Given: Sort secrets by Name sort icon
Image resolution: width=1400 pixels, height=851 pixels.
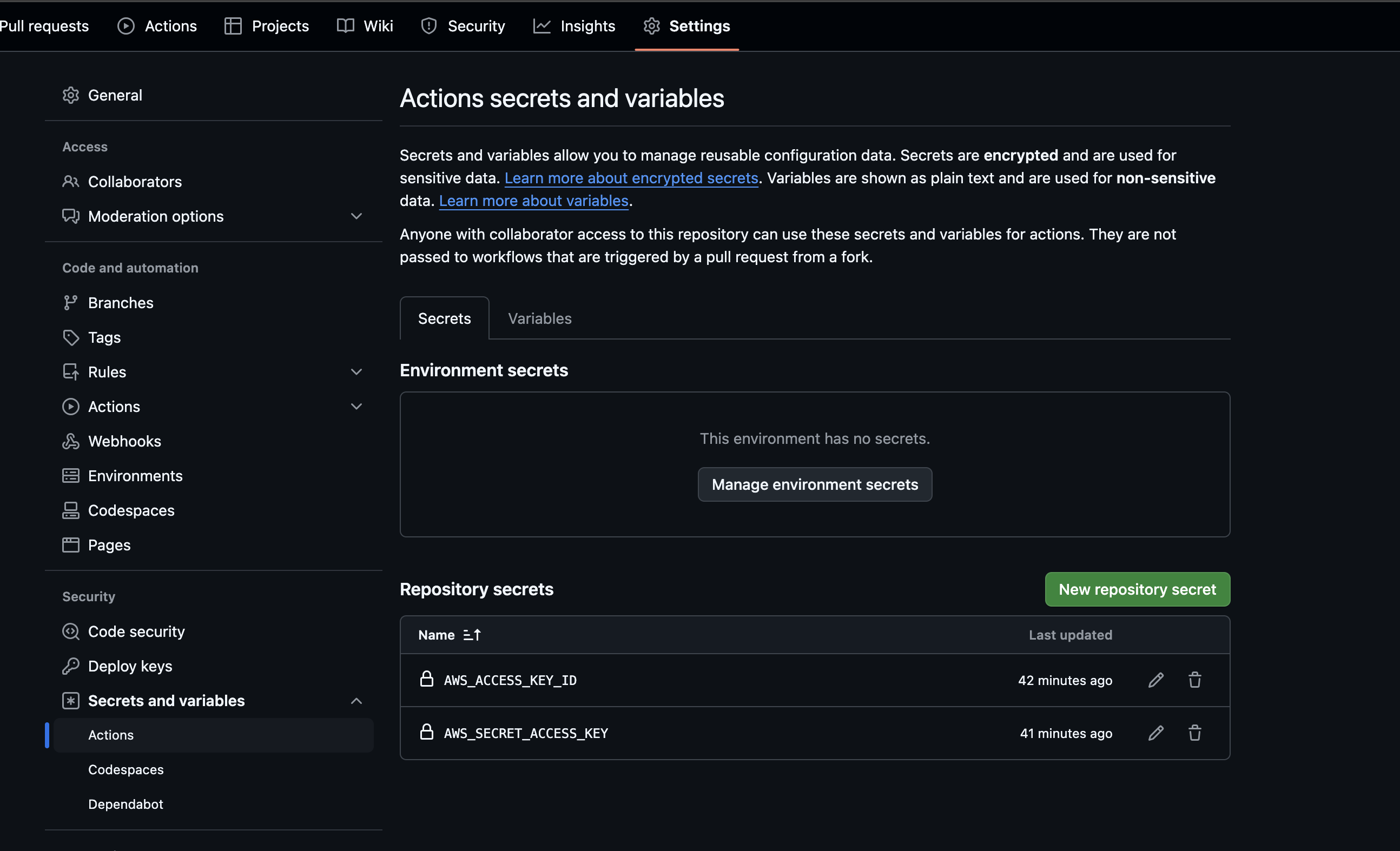Looking at the screenshot, I should point(472,635).
